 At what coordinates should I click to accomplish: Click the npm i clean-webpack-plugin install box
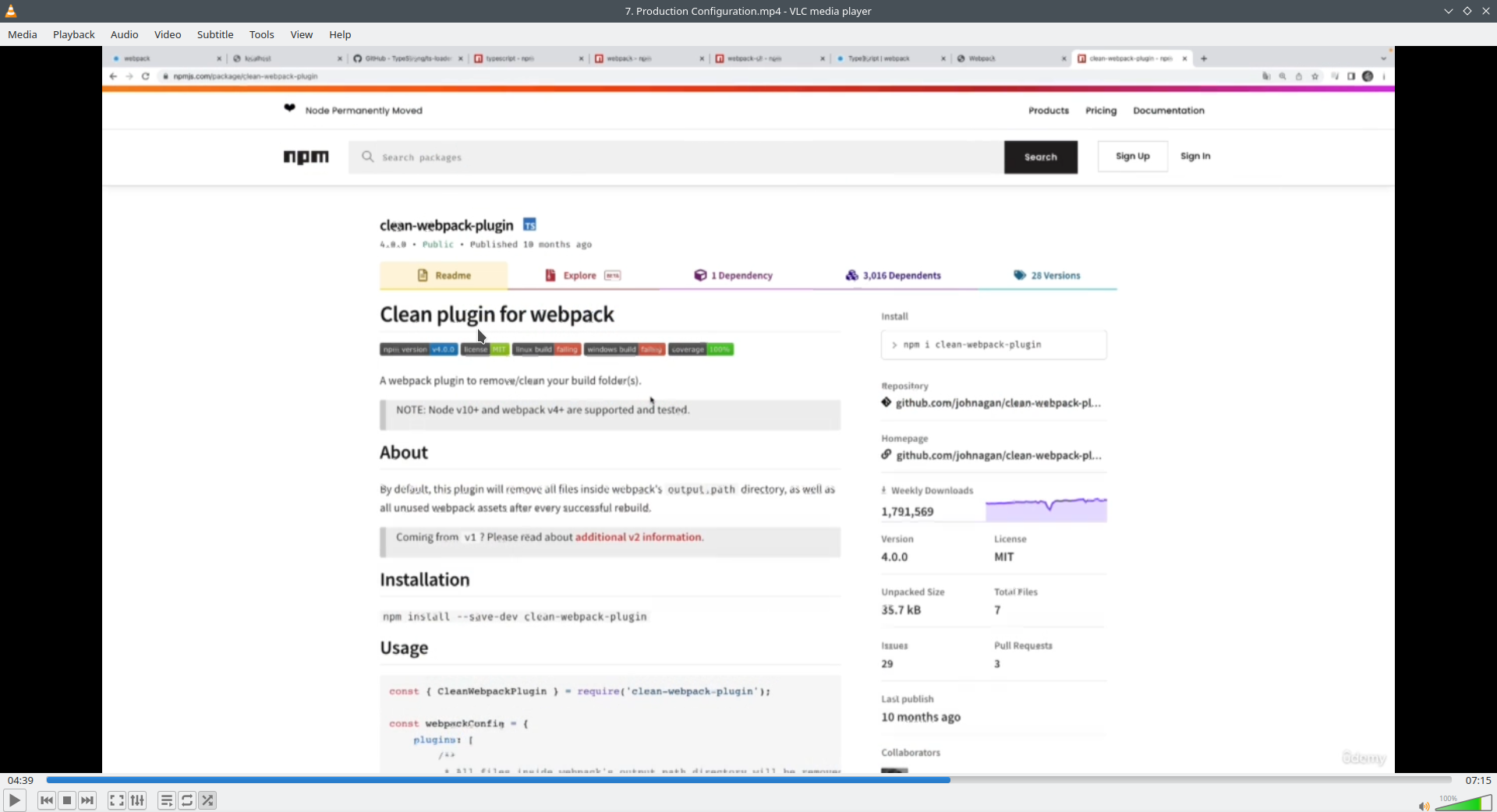tap(993, 344)
